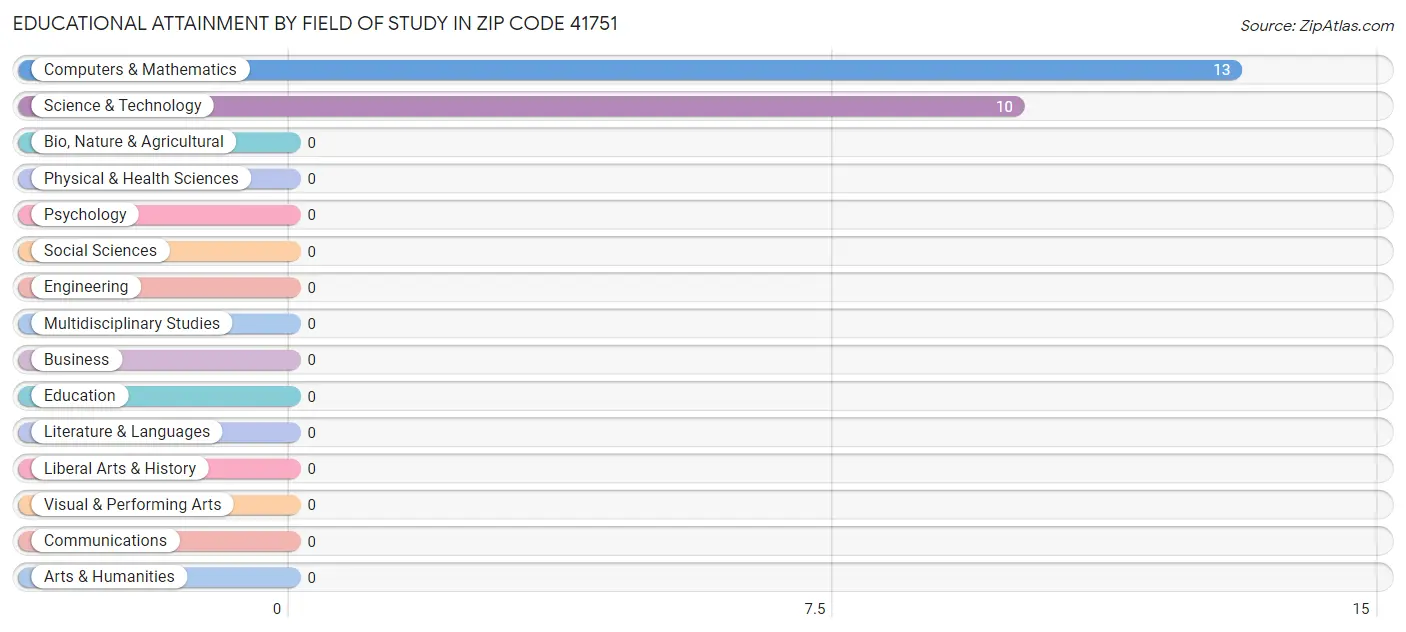
Task: Click the 0 value beside Bio, Nature & Agricultural
Action: (x=312, y=143)
